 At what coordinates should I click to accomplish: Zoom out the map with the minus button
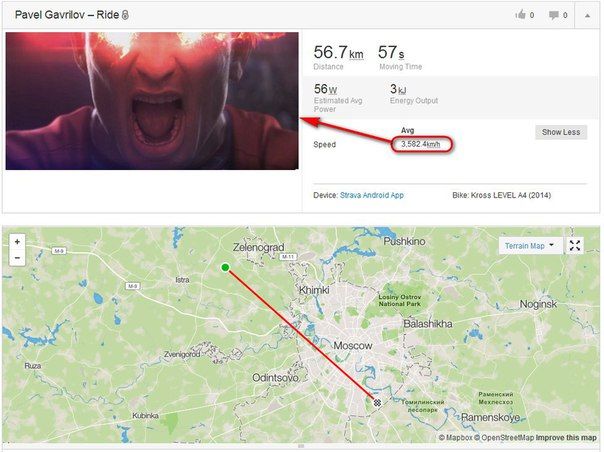[17, 257]
